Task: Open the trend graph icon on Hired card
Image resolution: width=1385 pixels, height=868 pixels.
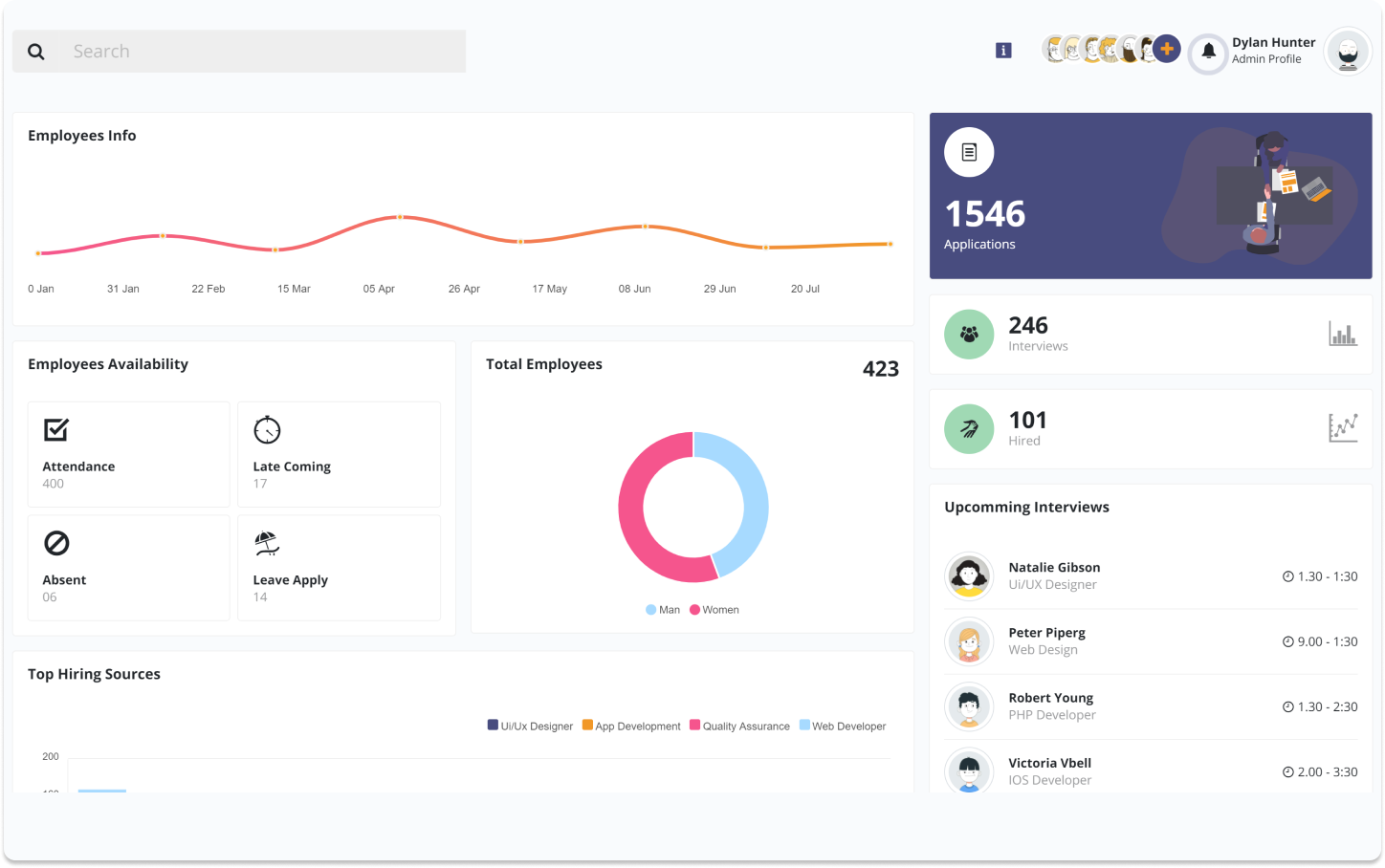Action: coord(1343,427)
